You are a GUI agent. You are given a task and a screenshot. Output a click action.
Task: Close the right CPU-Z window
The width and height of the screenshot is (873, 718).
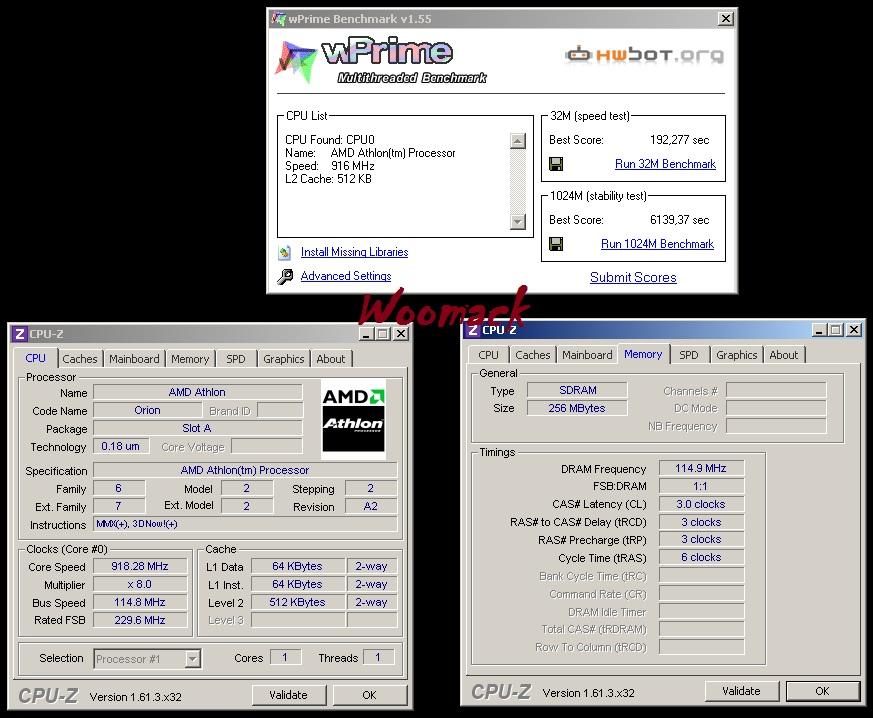point(854,330)
